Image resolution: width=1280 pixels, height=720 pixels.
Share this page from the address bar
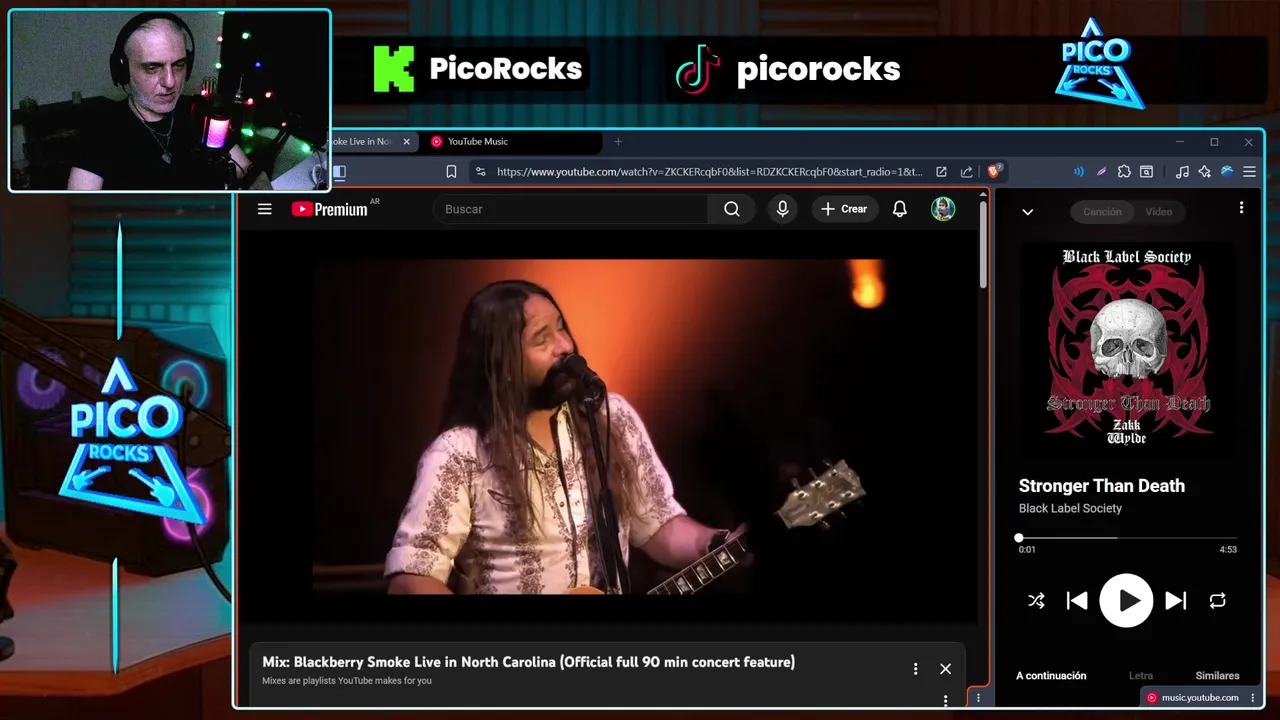coord(966,172)
